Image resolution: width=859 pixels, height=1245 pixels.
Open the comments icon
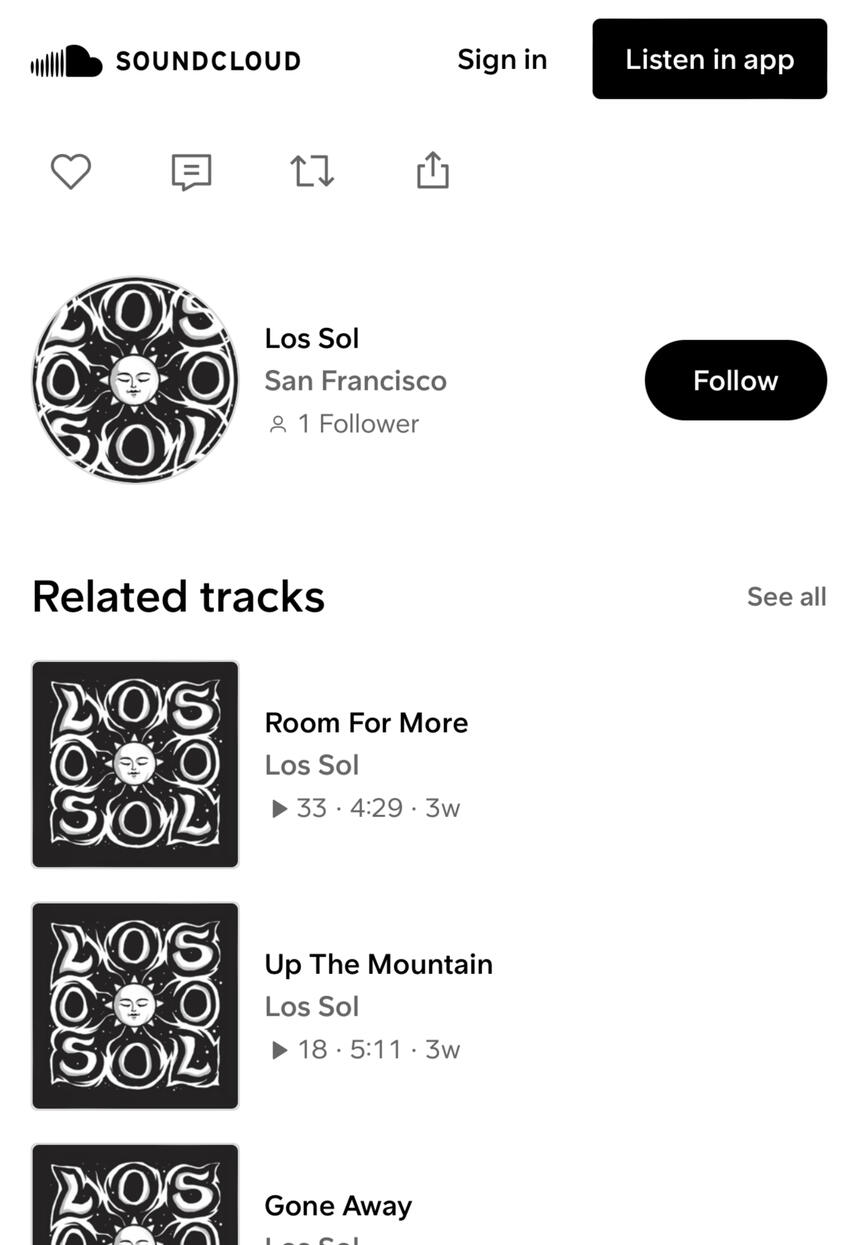191,172
